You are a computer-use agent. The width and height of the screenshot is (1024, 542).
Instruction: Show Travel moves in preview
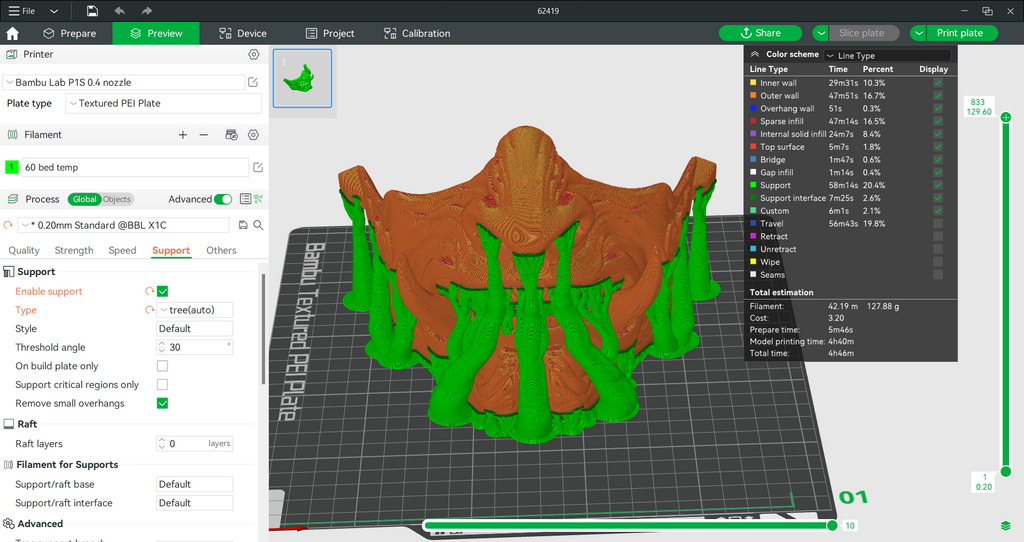[x=938, y=223]
